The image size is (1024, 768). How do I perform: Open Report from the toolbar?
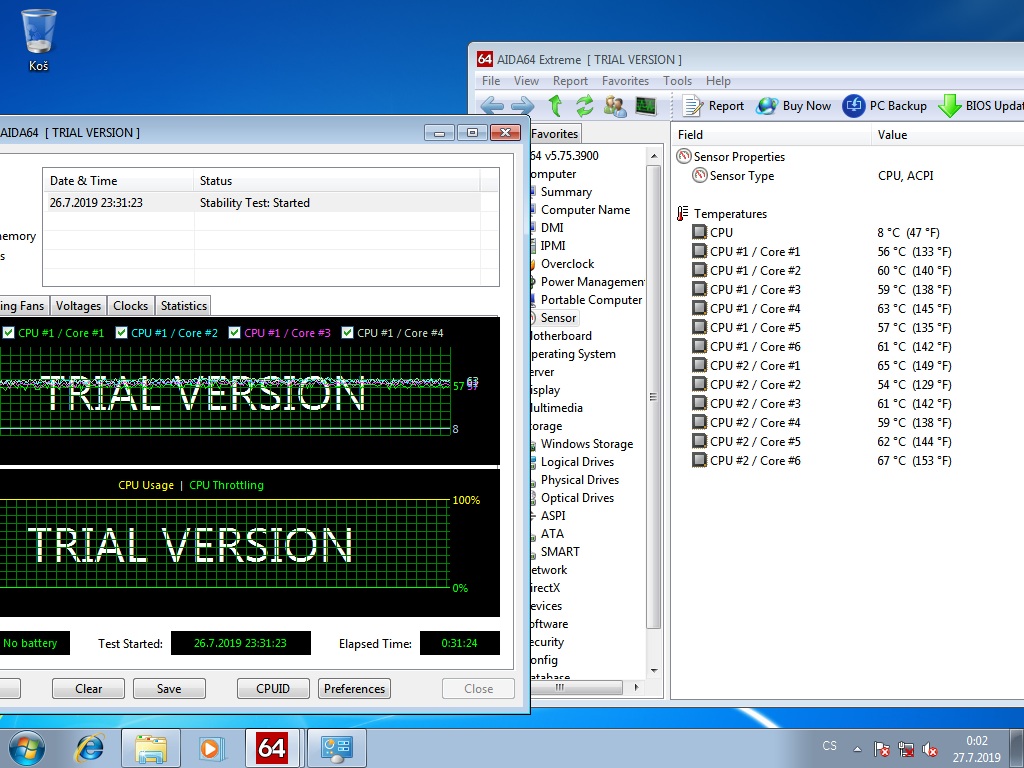click(x=714, y=106)
